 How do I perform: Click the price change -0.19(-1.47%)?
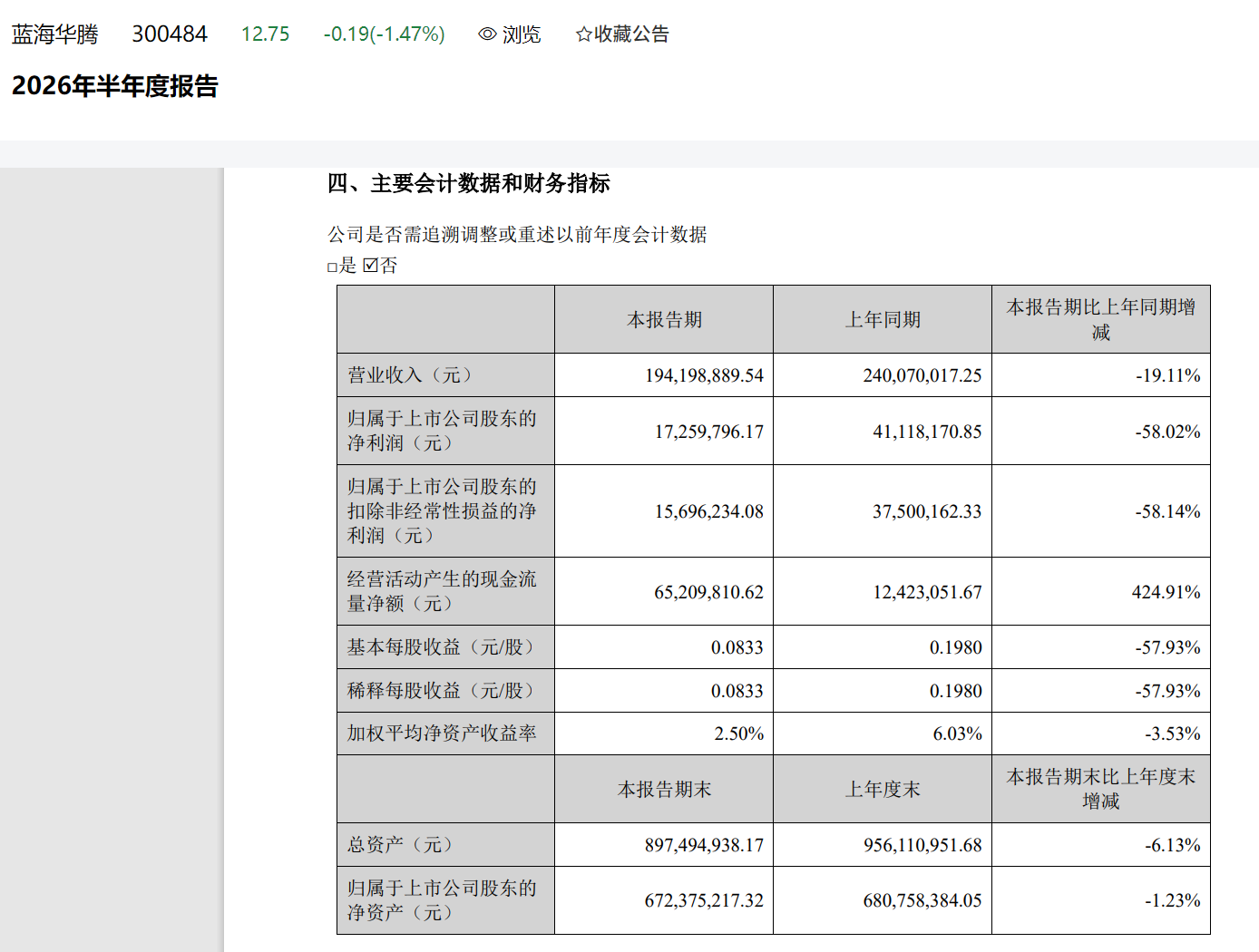[384, 34]
